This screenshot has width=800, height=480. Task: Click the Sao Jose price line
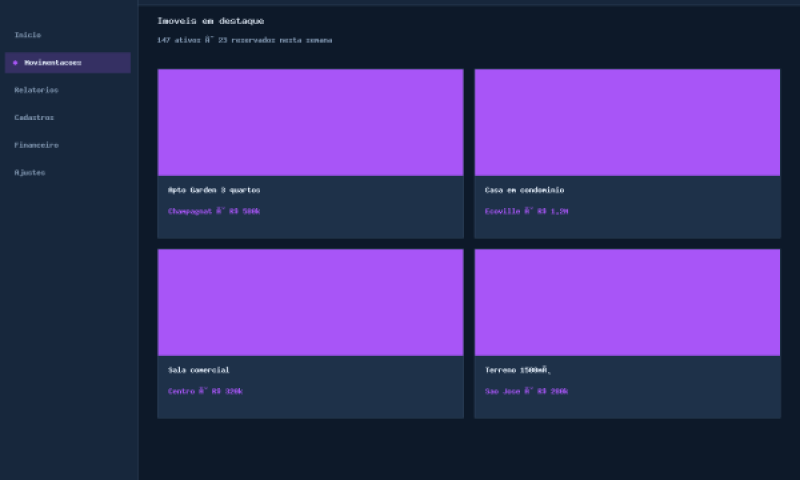point(527,391)
